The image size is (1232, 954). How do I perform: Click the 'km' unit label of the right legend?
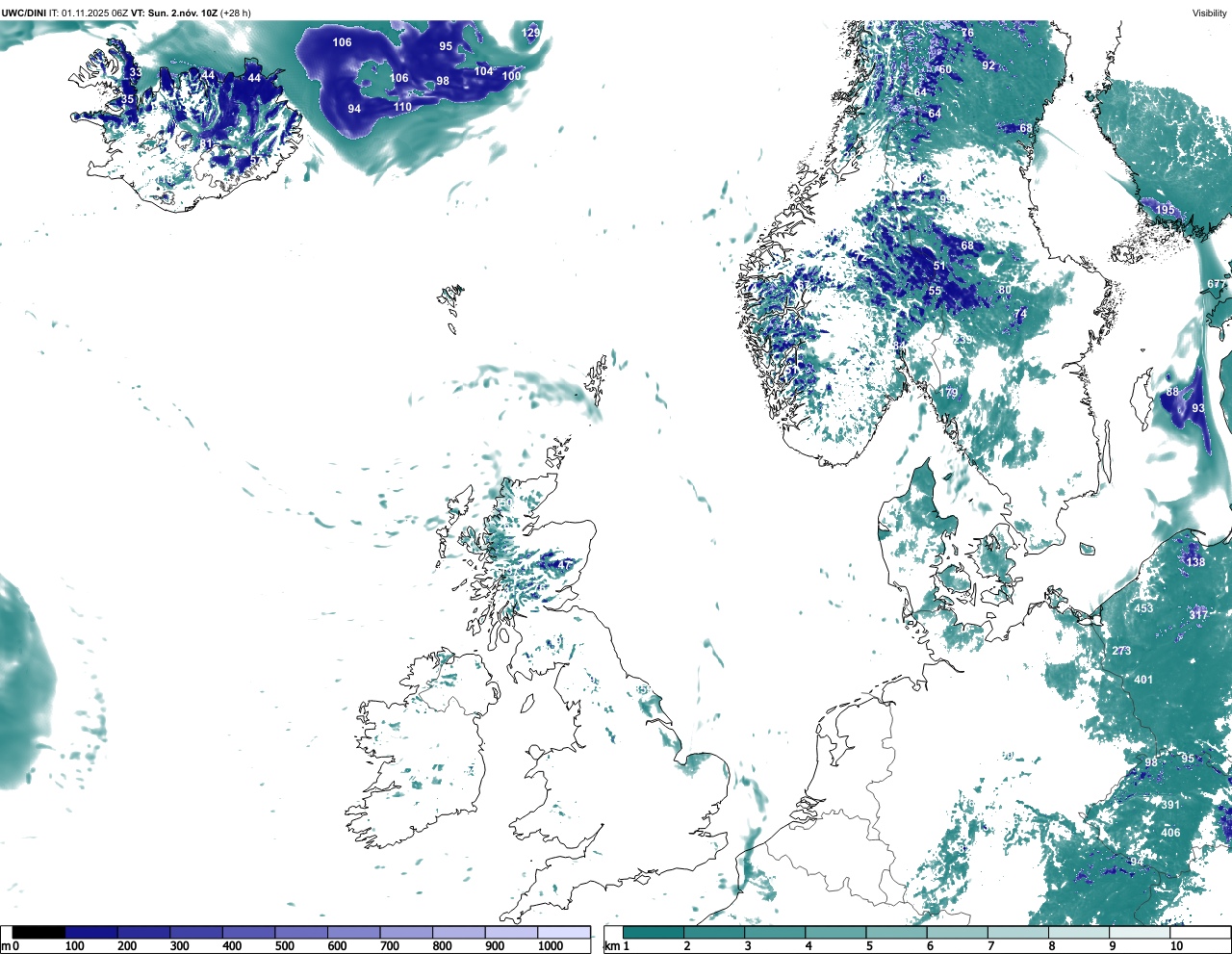[x=610, y=946]
